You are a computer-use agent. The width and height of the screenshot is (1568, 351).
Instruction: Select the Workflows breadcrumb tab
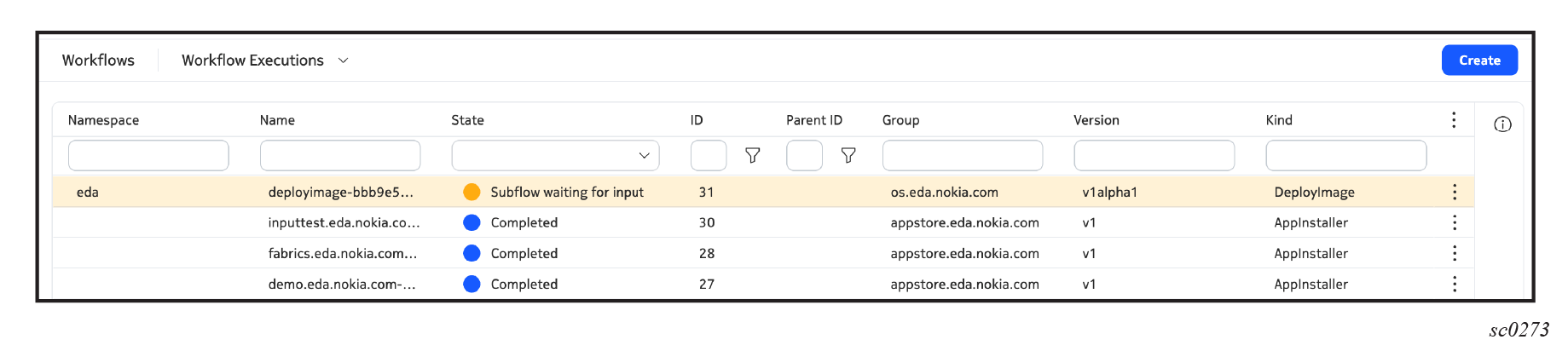[x=98, y=60]
